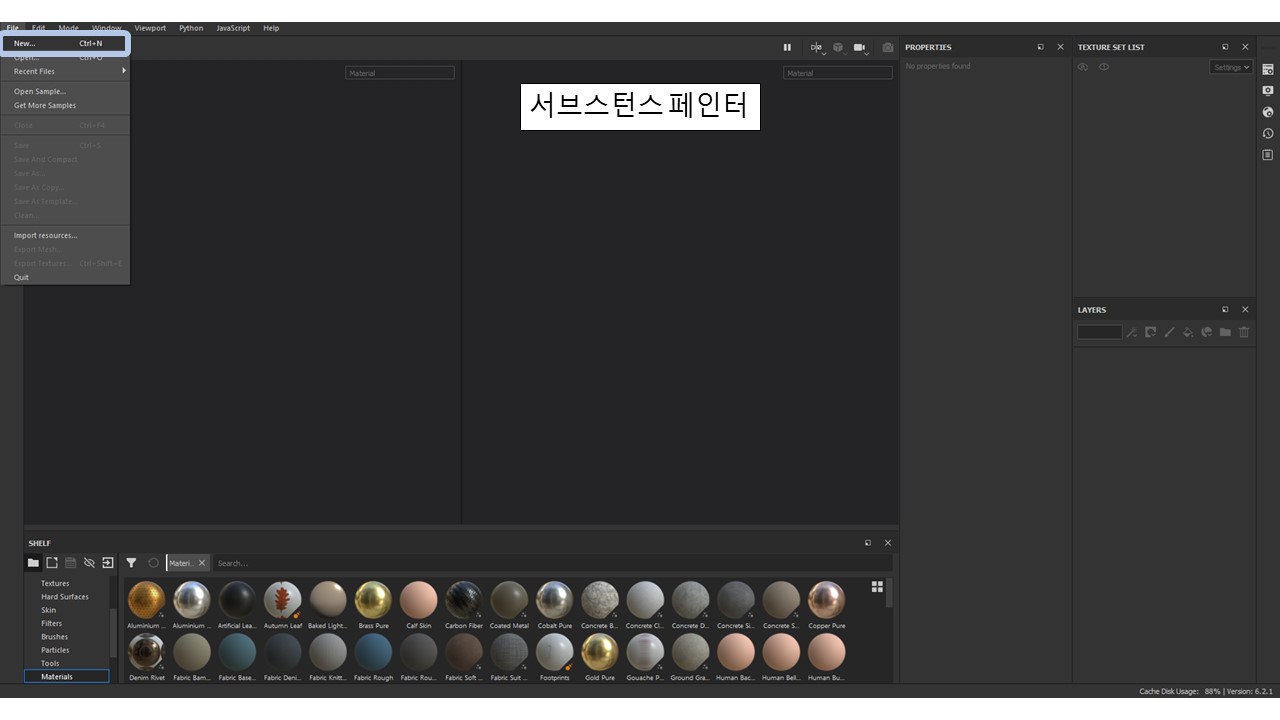Screen dimensions: 1280x720
Task: Click the filter funnel icon in Shelf
Action: pos(131,563)
